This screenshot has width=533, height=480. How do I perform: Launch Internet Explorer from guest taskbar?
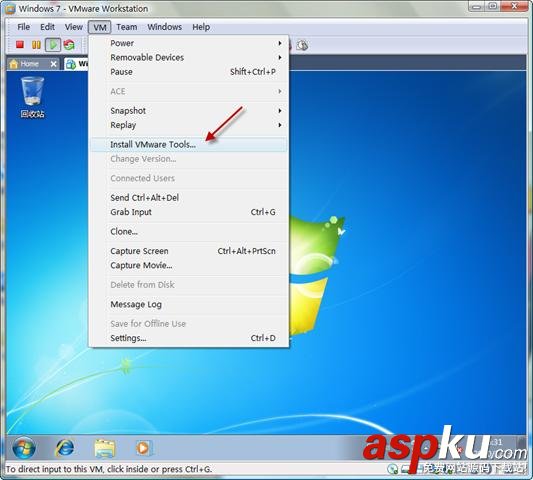(65, 448)
